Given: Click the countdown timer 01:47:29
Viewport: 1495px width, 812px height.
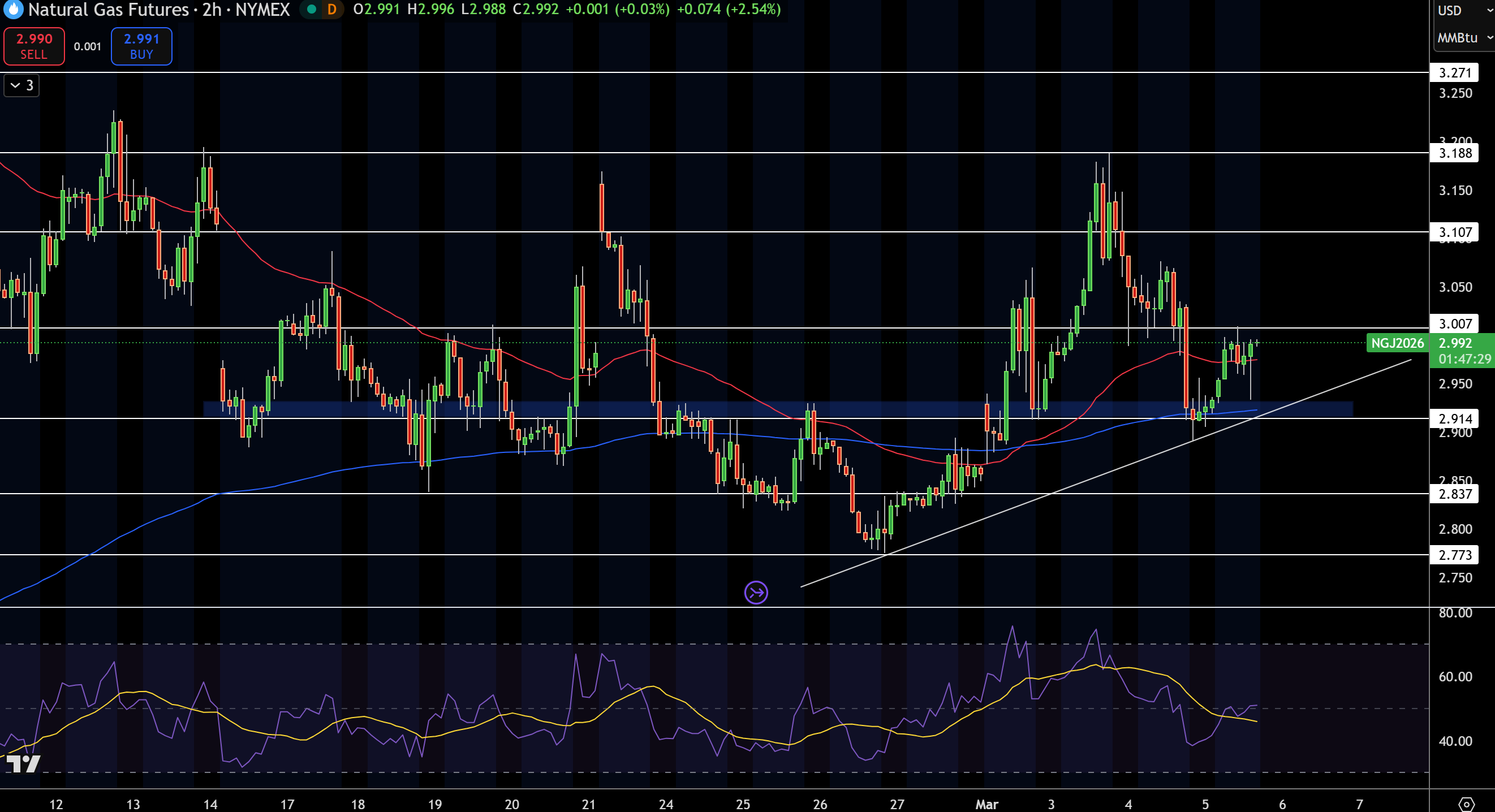Looking at the screenshot, I should [1464, 359].
